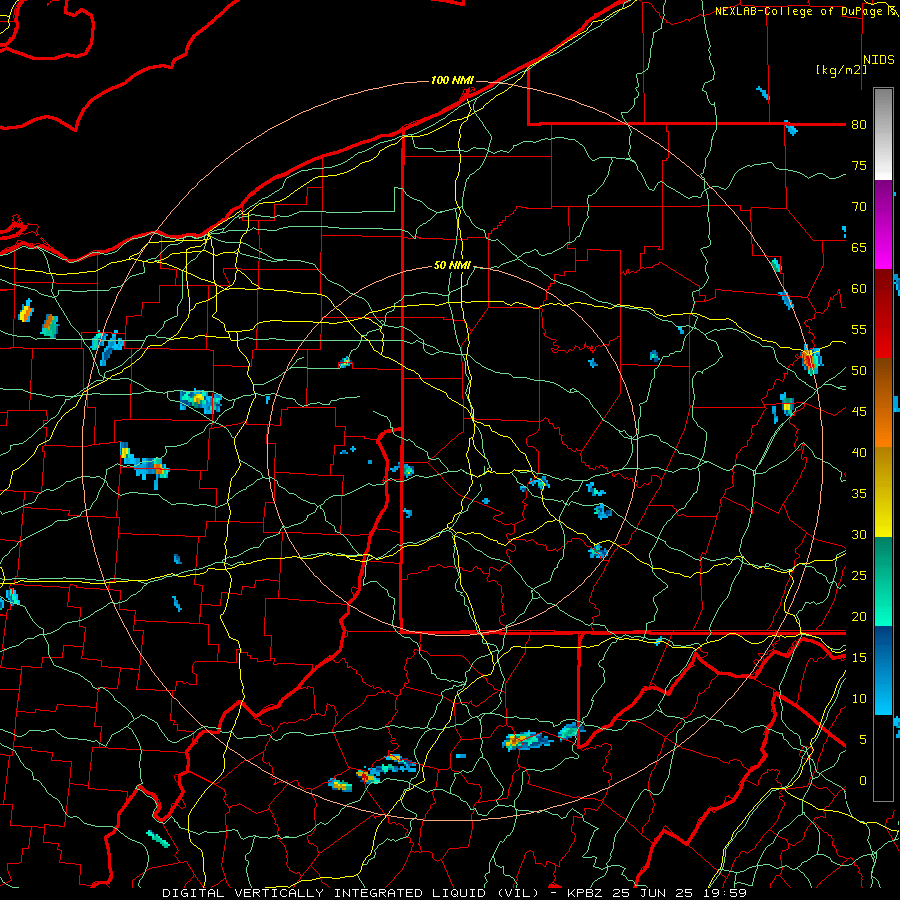Click the 40 value on the VIL scale
900x900 pixels.
click(x=859, y=453)
